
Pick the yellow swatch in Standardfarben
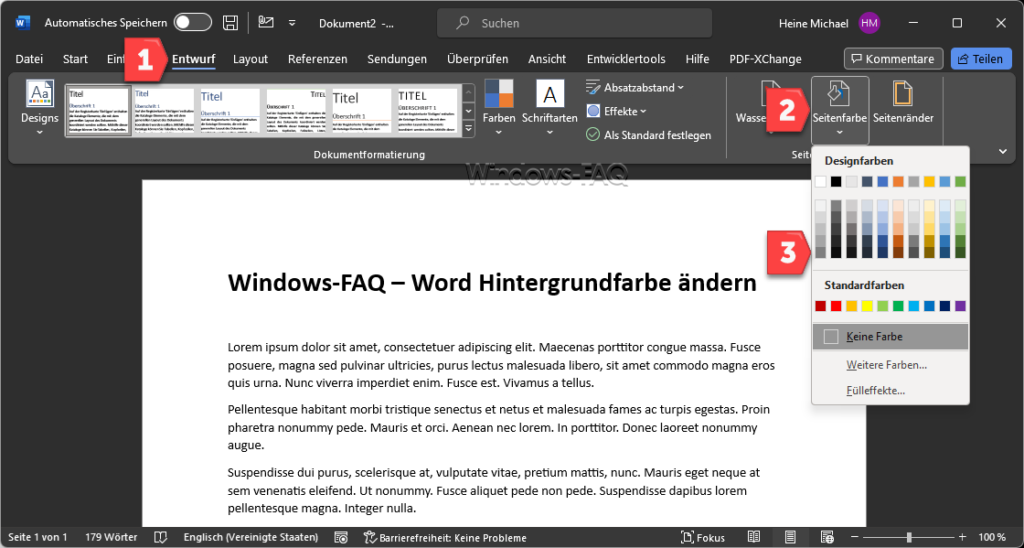[x=867, y=306]
